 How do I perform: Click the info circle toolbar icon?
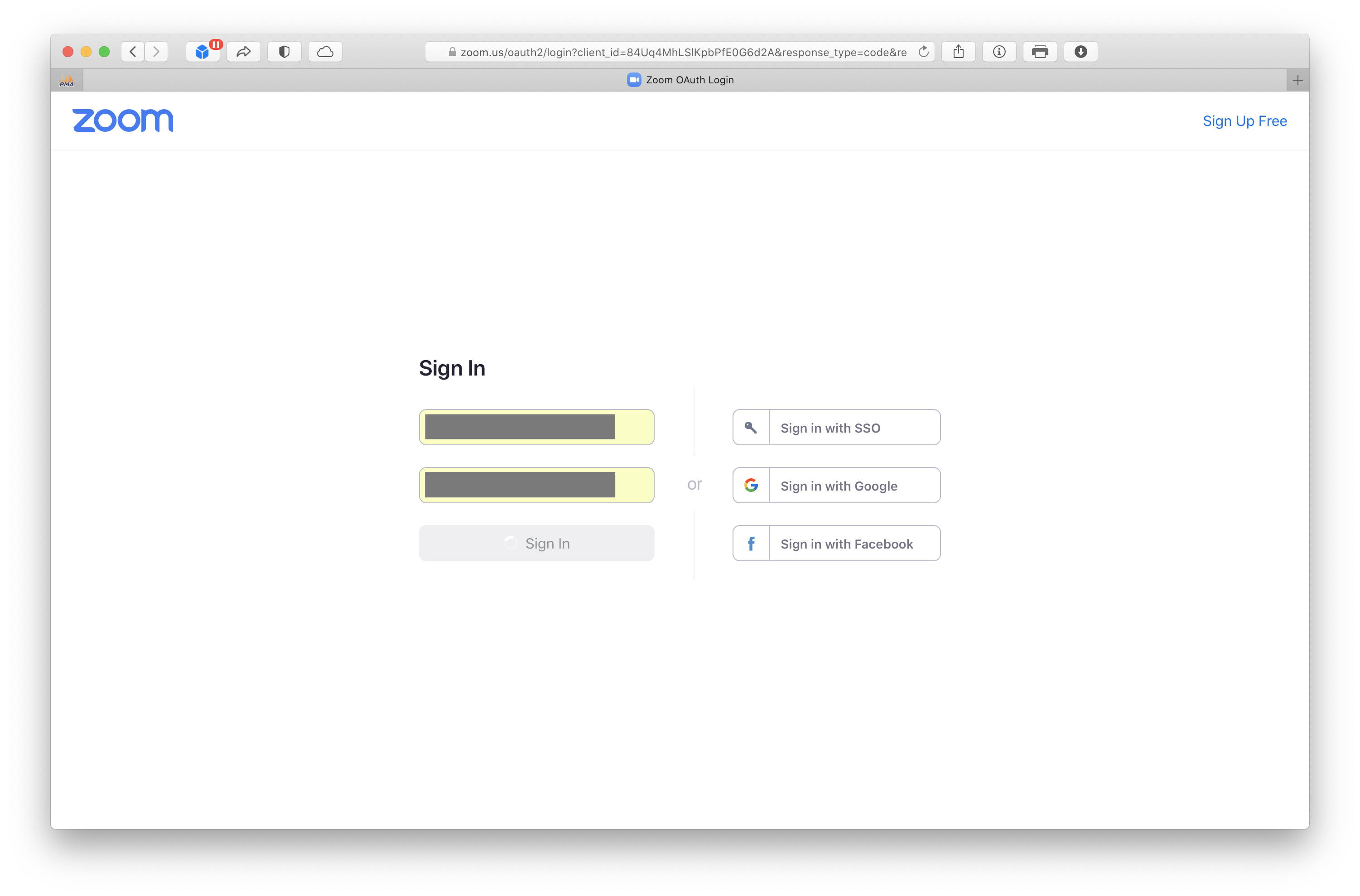999,52
